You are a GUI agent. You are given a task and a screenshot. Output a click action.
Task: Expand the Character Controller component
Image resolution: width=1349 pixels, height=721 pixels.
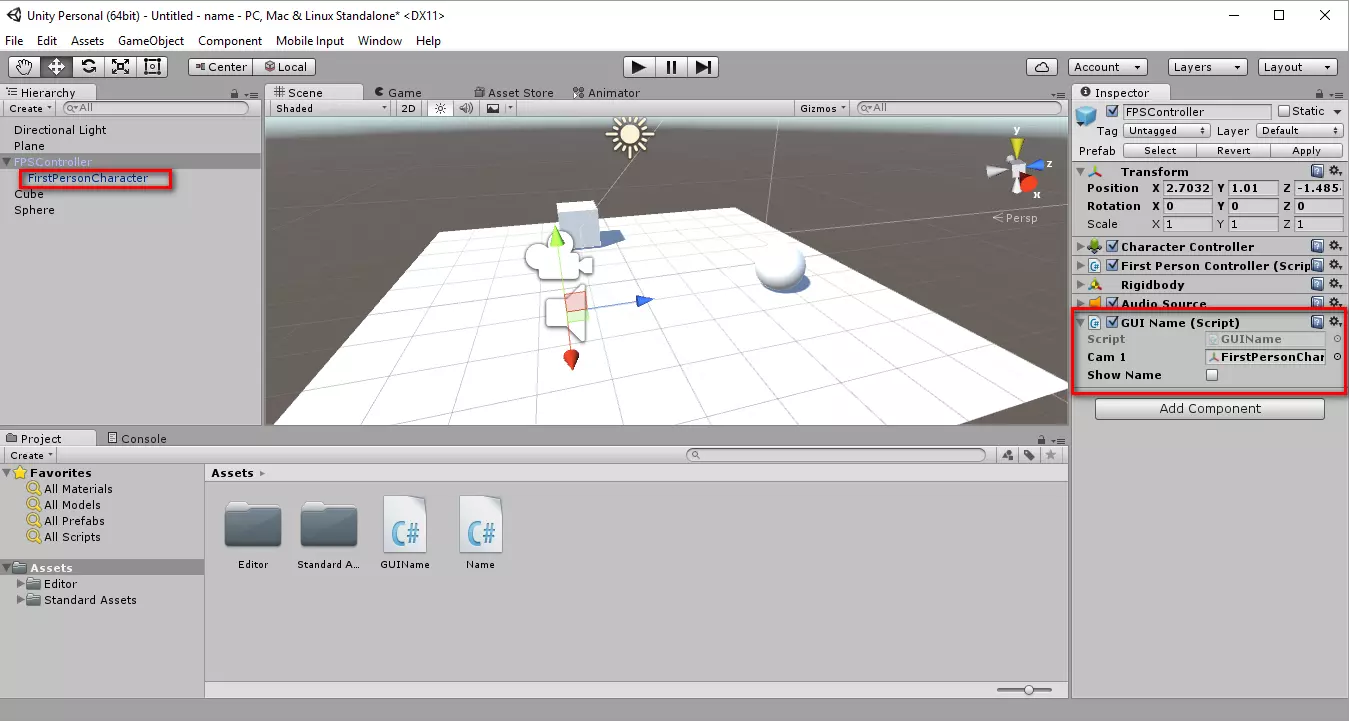point(1080,247)
